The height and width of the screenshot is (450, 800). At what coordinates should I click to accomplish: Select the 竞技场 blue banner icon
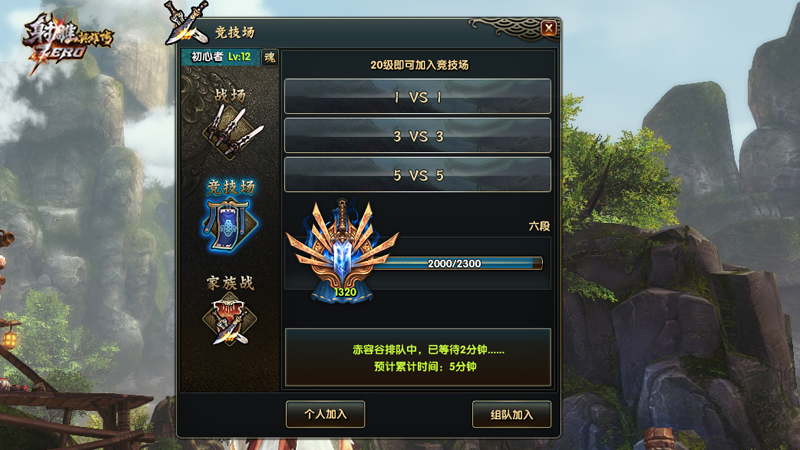click(x=230, y=225)
